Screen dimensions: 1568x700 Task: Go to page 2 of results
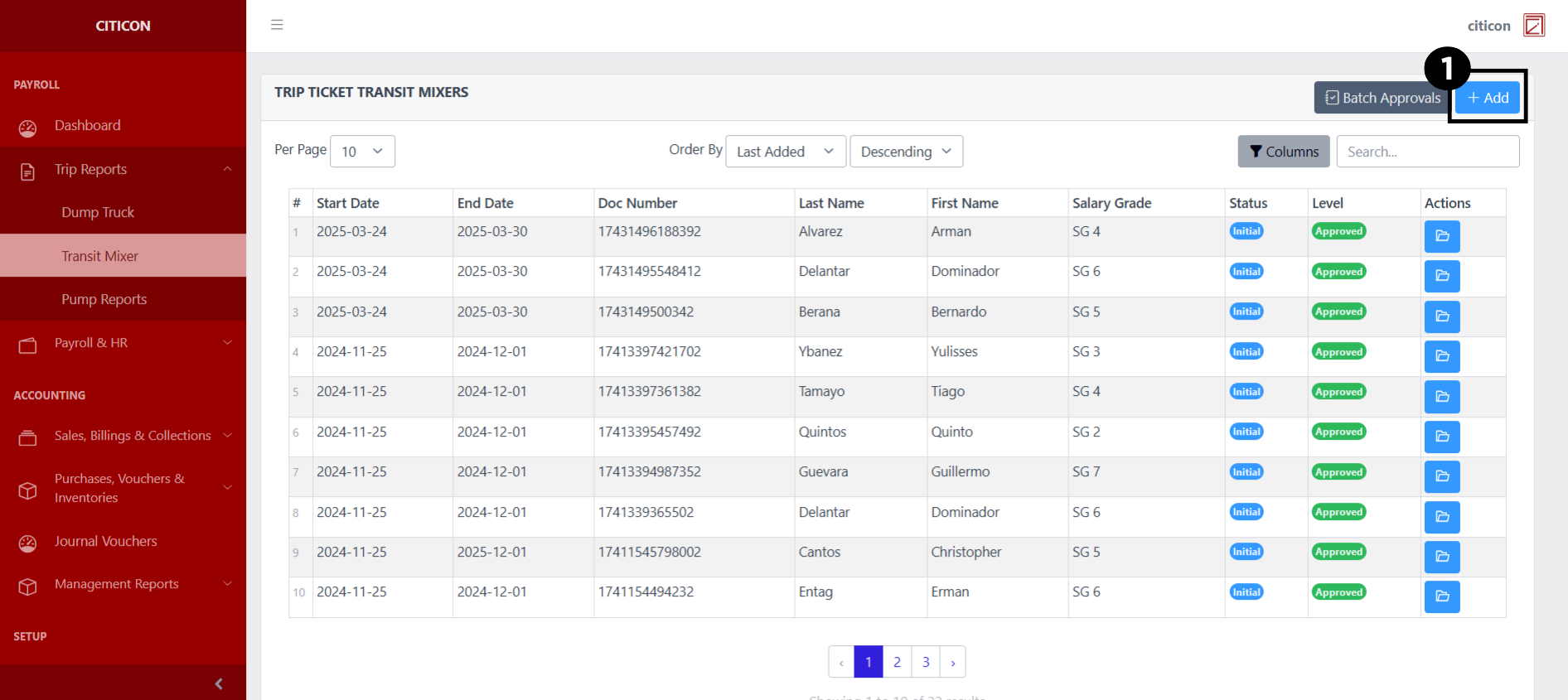tap(897, 662)
